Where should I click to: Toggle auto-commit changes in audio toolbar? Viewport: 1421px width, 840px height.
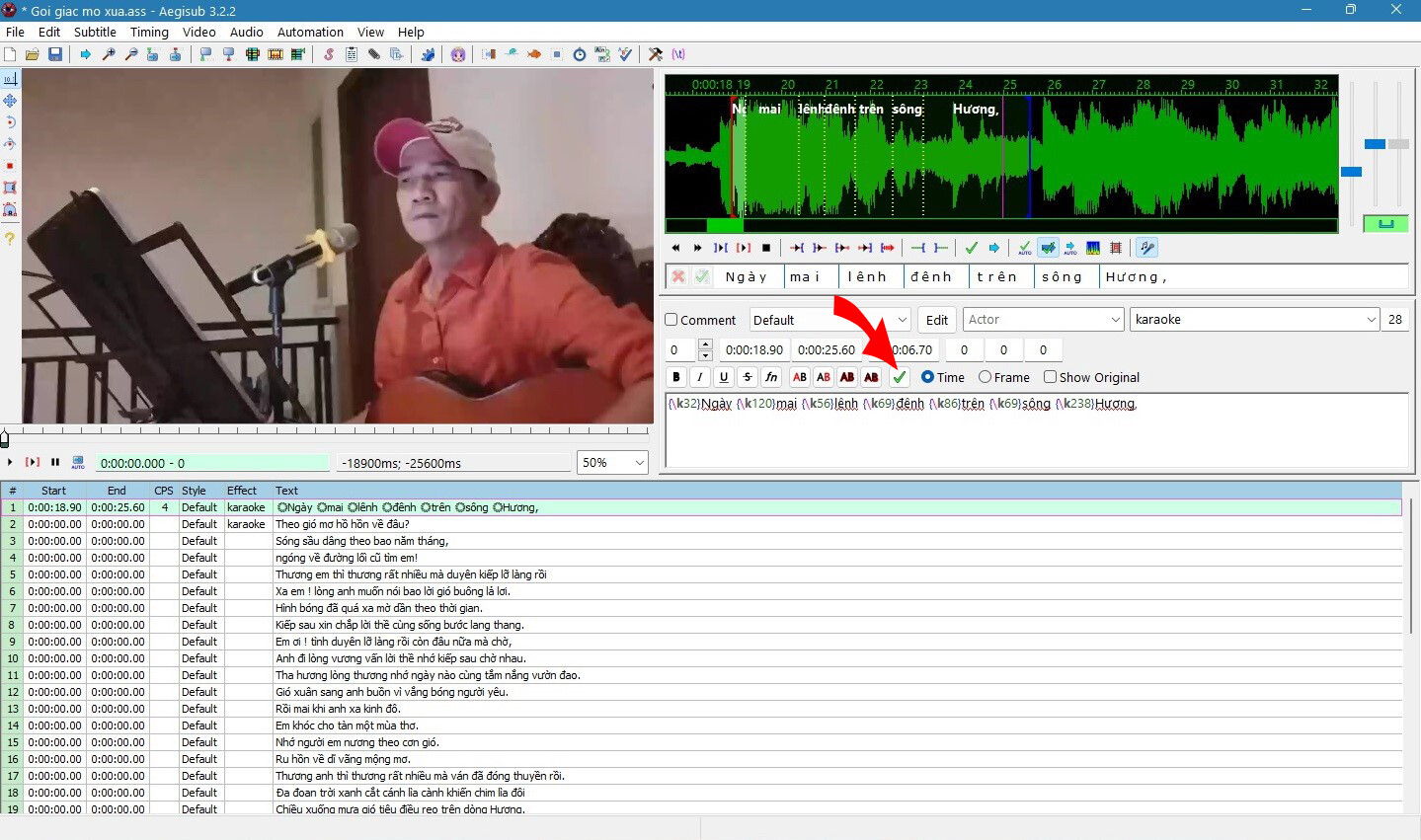1025,248
